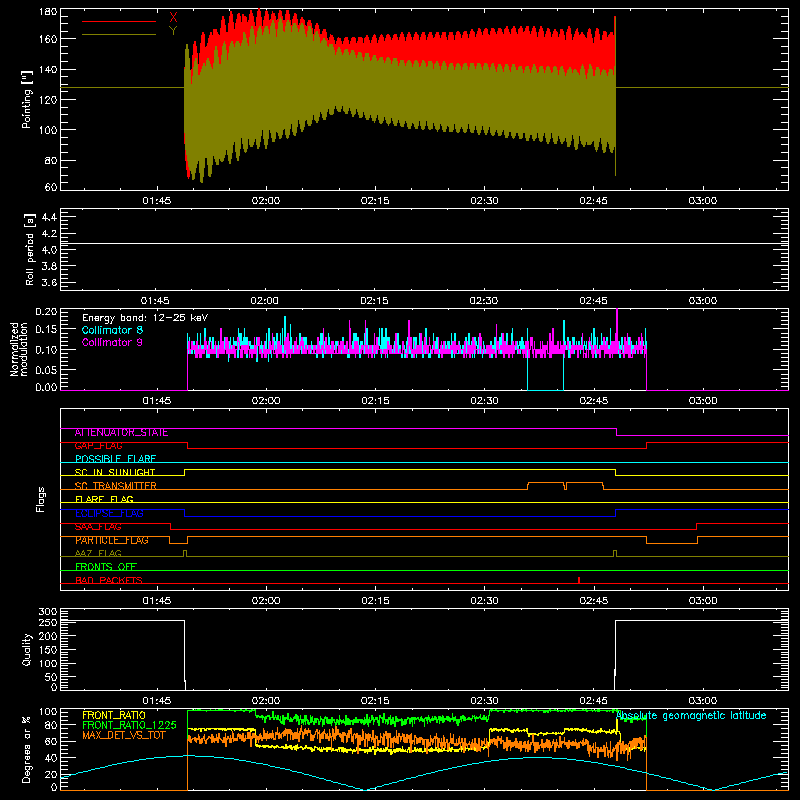This screenshot has height=800, width=800.
Task: Click the red spike on the BAD_PACKETS line
Action: (x=579, y=580)
